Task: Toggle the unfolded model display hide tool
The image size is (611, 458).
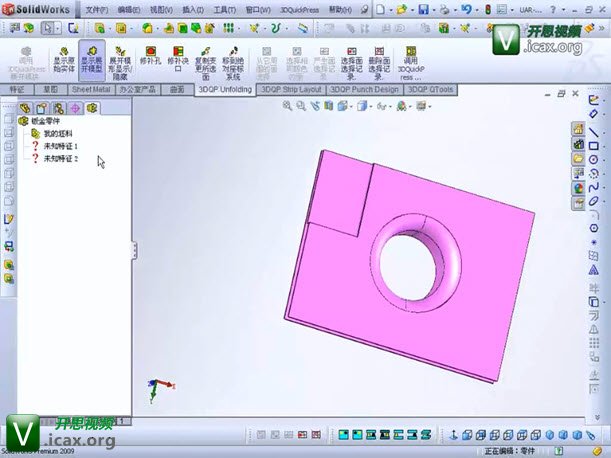Action: point(120,63)
